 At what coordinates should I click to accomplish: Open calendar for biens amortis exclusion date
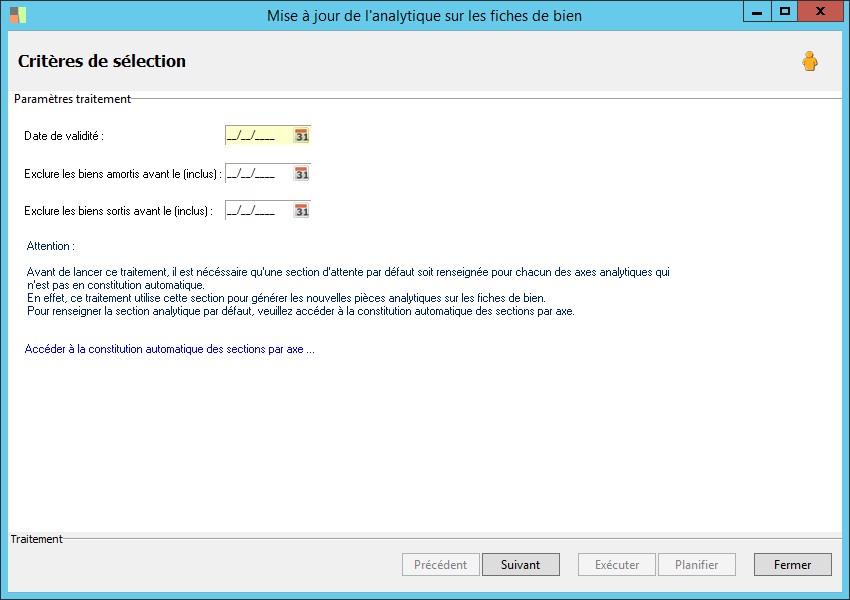(302, 174)
